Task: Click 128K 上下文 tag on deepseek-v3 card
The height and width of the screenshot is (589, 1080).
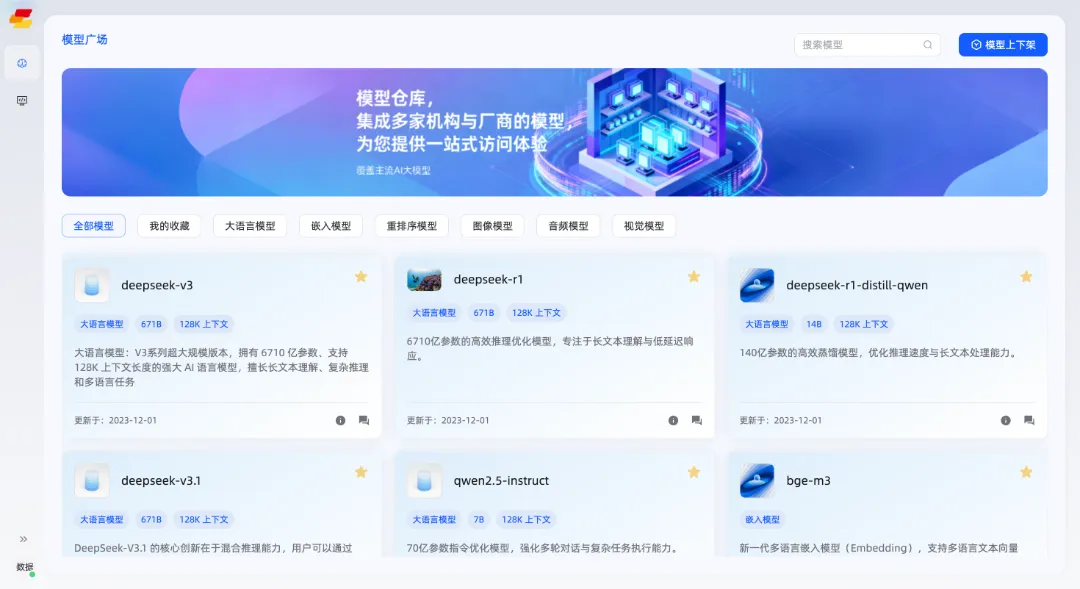Action: click(x=204, y=324)
